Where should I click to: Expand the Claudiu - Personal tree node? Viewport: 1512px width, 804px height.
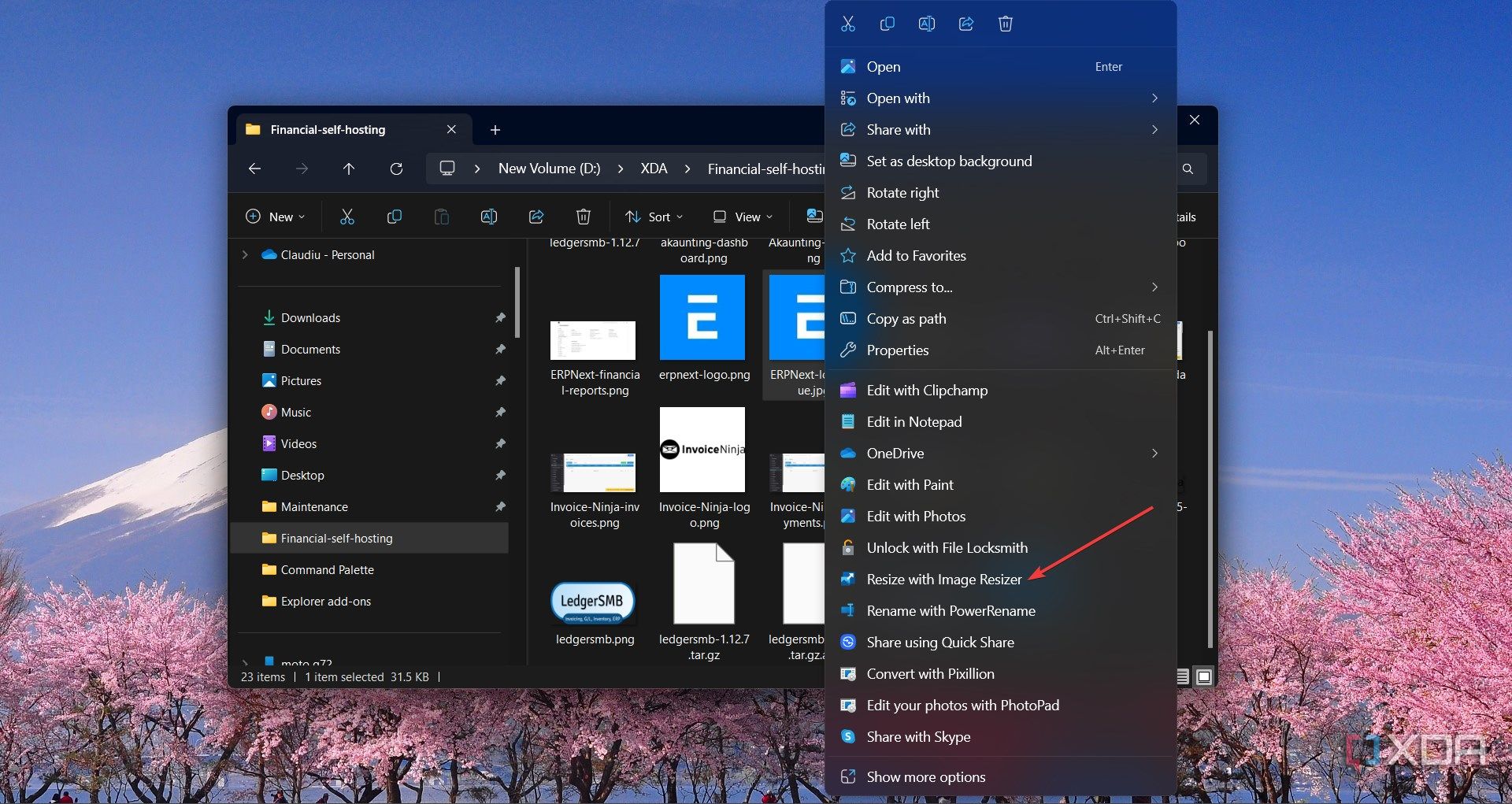tap(245, 254)
